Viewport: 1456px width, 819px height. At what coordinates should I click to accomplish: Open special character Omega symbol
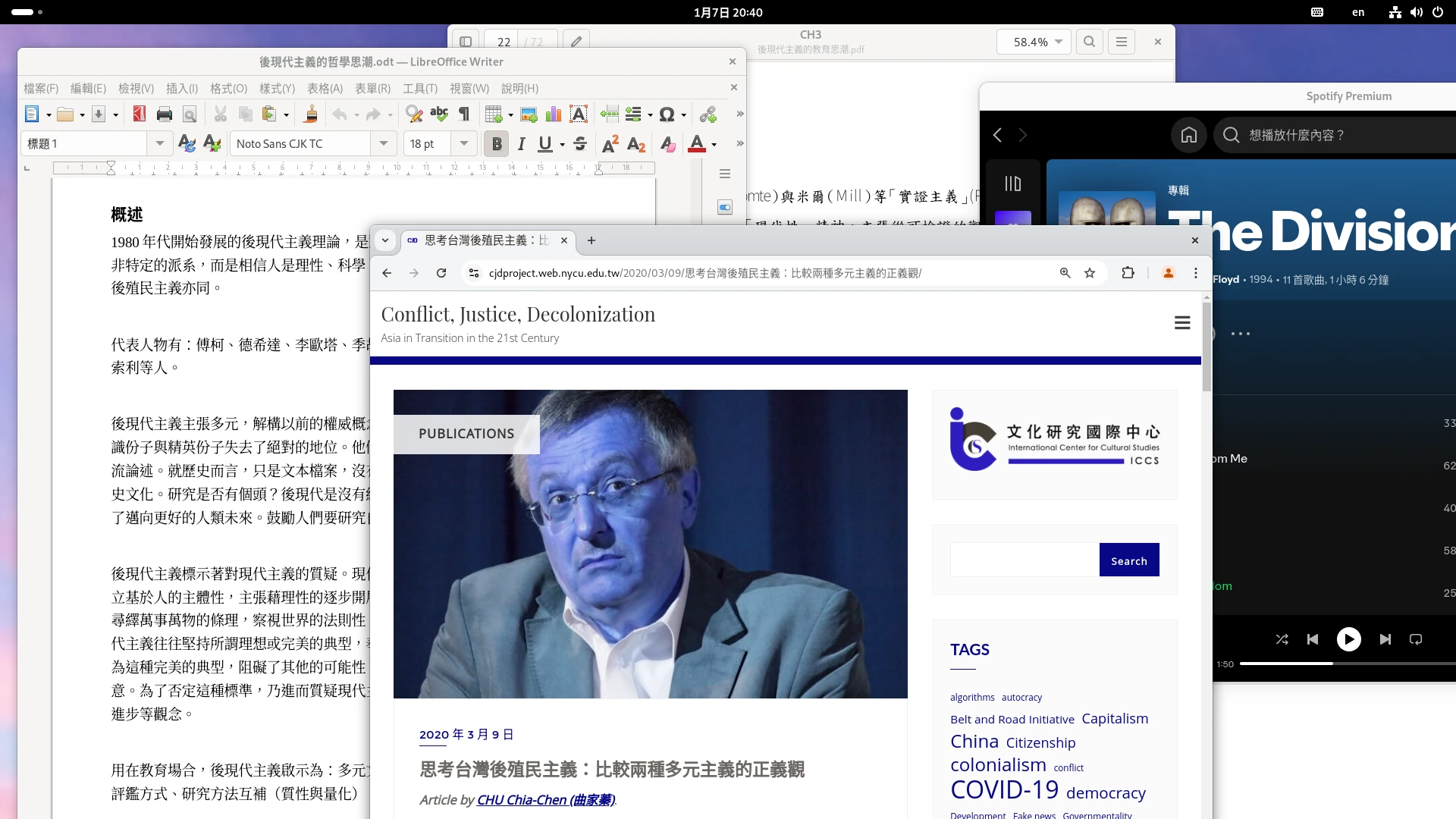click(667, 115)
